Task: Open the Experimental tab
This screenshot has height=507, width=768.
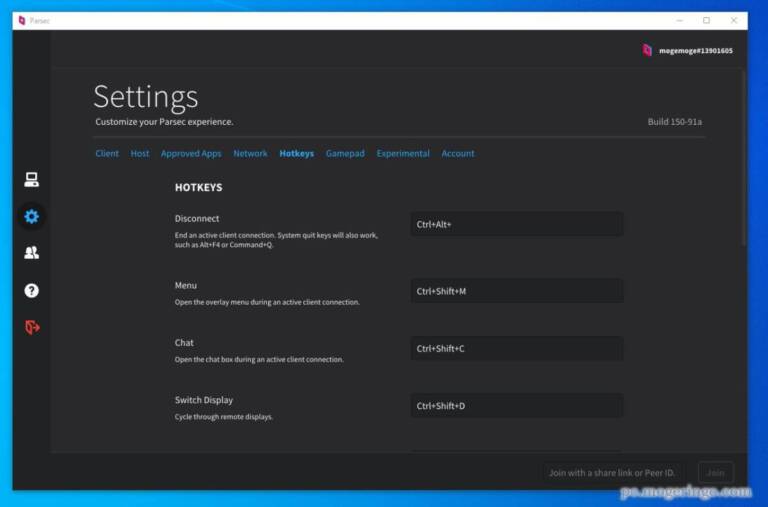Action: pyautogui.click(x=403, y=154)
